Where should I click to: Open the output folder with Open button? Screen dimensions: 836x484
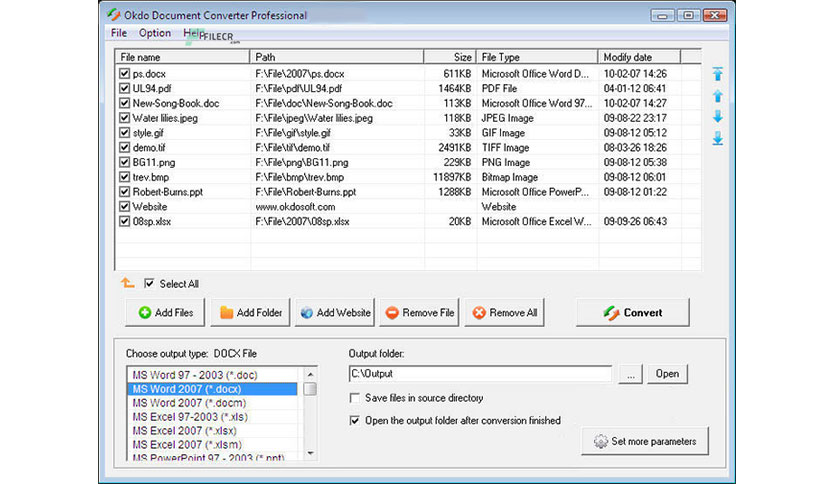(x=668, y=374)
